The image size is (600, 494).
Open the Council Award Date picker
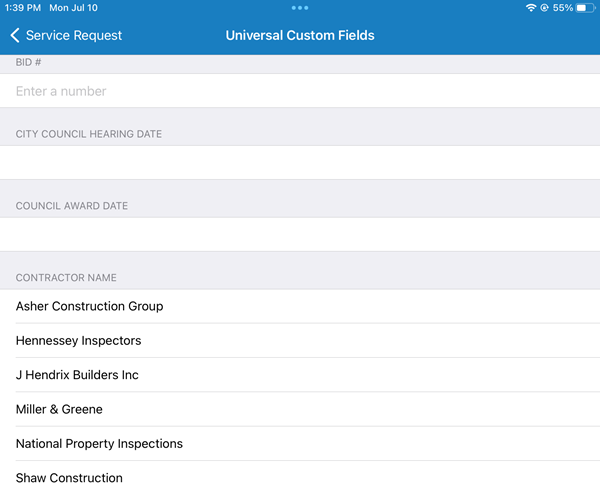click(x=300, y=234)
